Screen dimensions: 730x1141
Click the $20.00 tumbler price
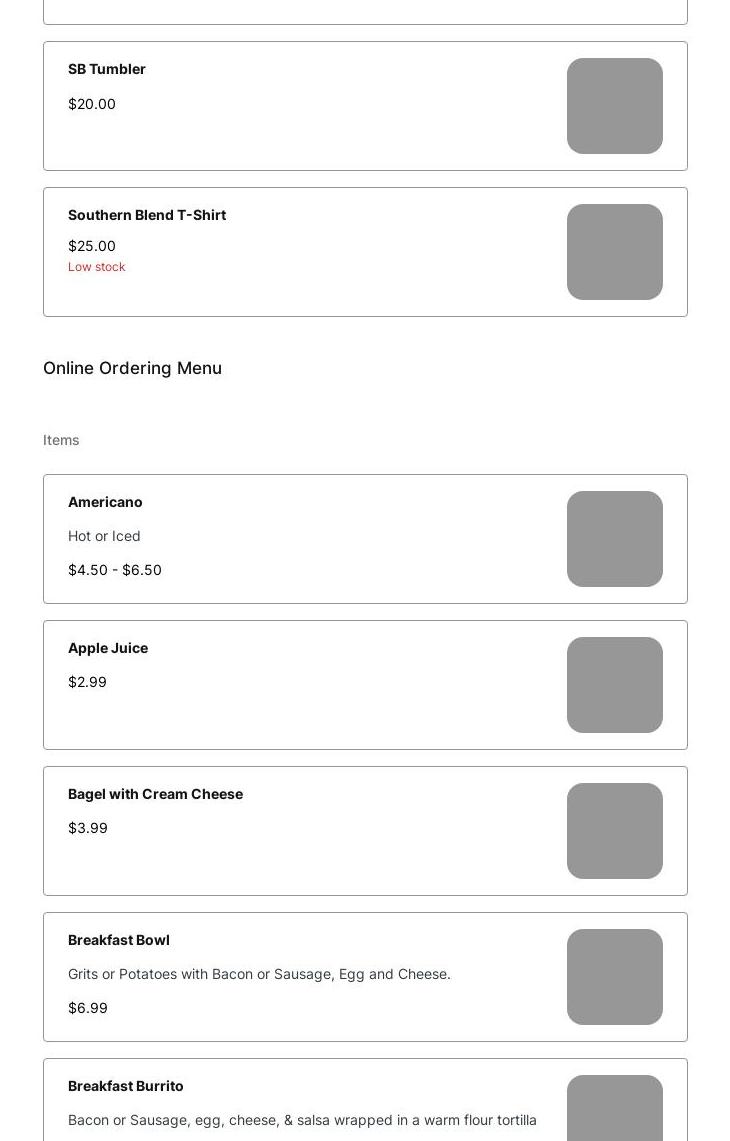(x=92, y=104)
